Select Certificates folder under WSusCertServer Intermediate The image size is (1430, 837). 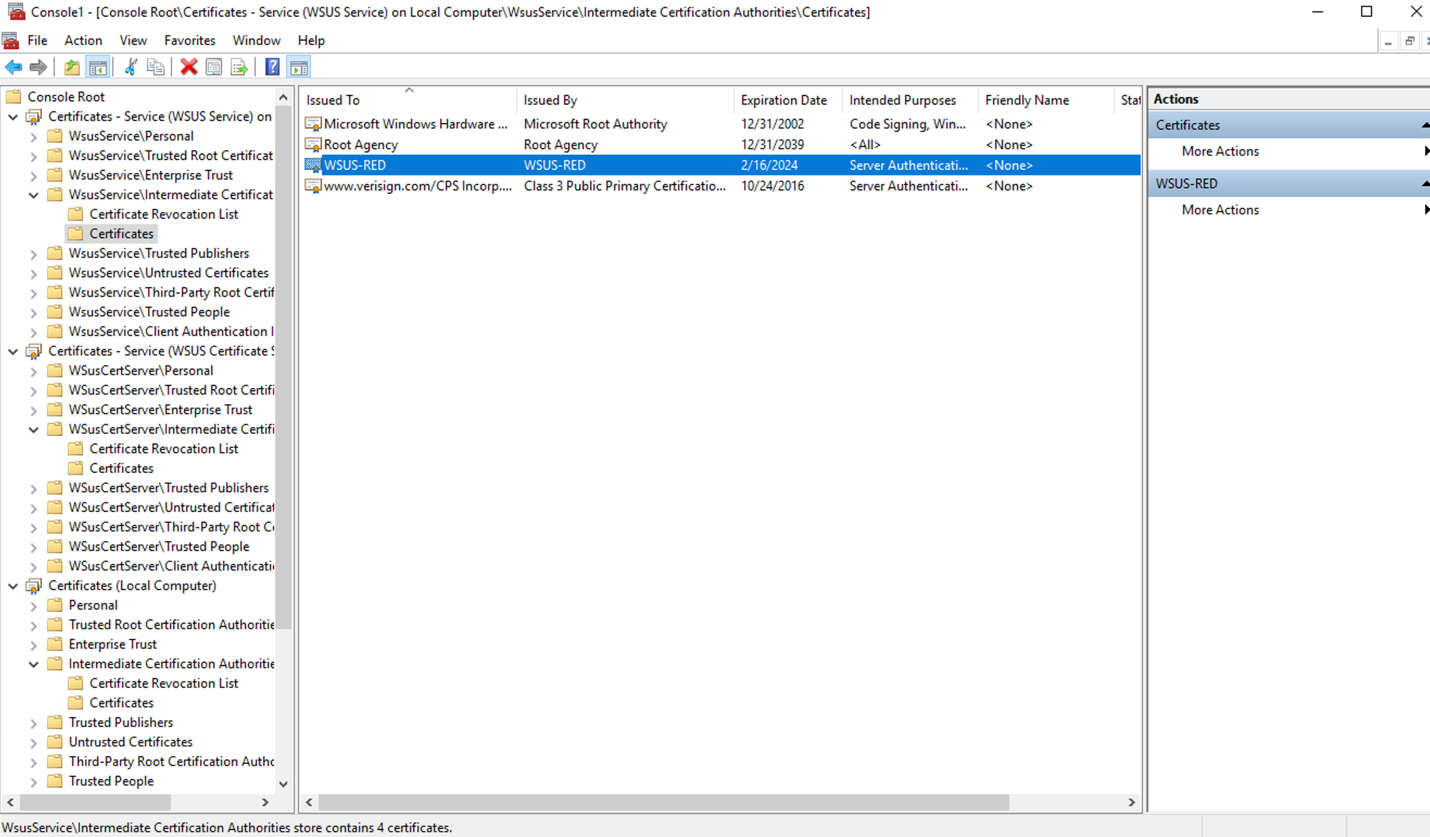tap(121, 468)
